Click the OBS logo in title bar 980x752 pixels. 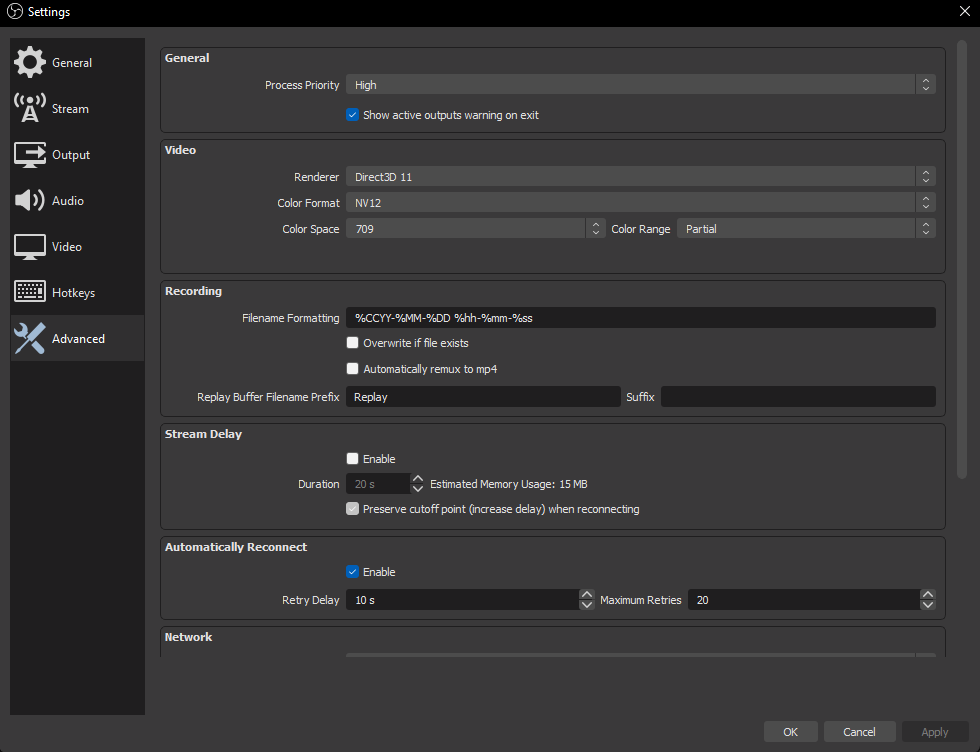pyautogui.click(x=14, y=11)
